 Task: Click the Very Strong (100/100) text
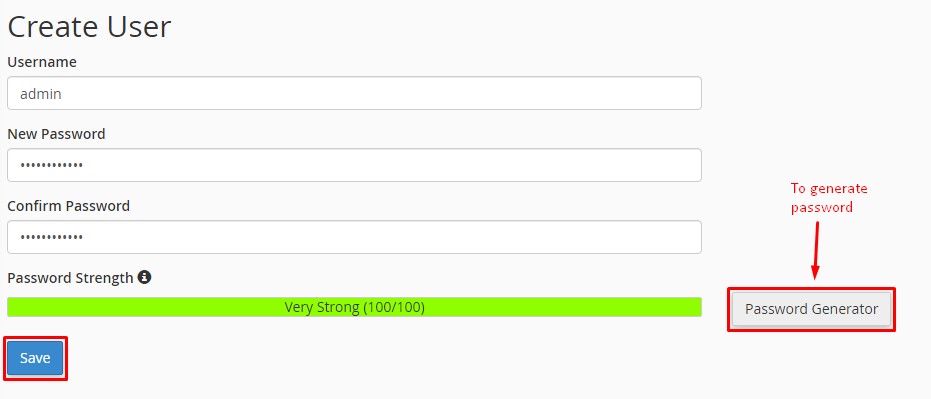point(354,308)
